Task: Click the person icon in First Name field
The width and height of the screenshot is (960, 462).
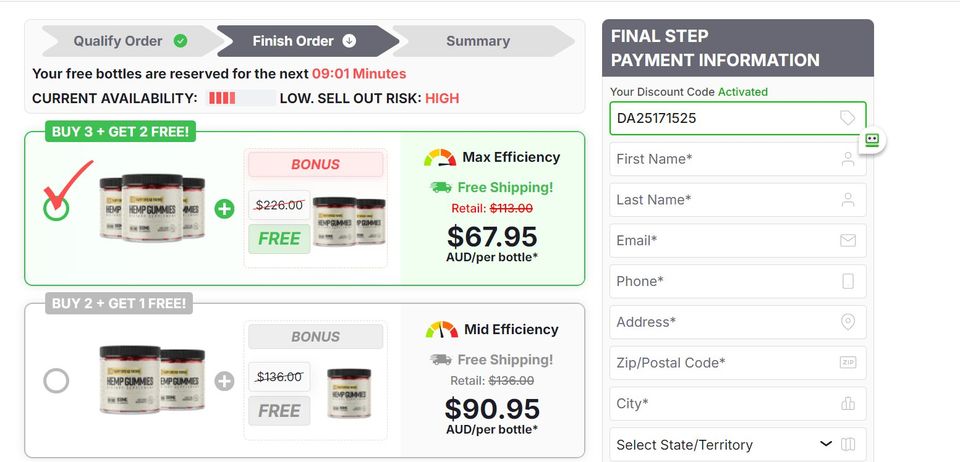Action: [848, 159]
